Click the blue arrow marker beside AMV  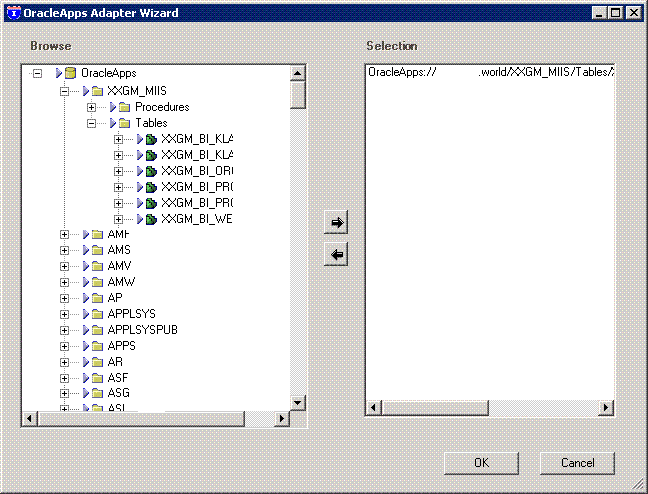(86, 266)
